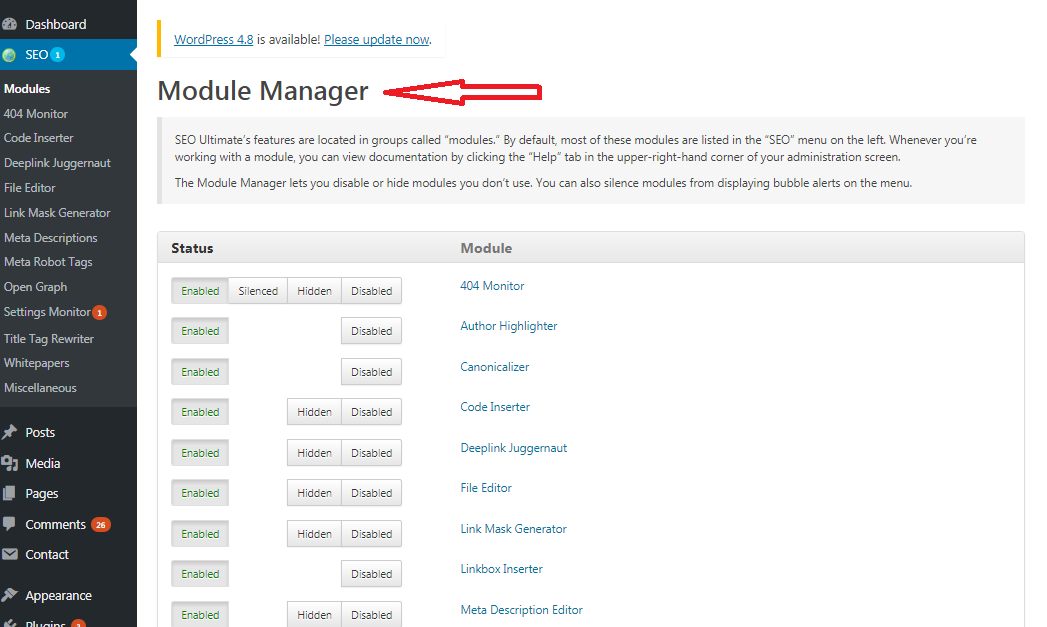Click the SEO notification badge showing 1
This screenshot has width=1047, height=627.
(58, 55)
